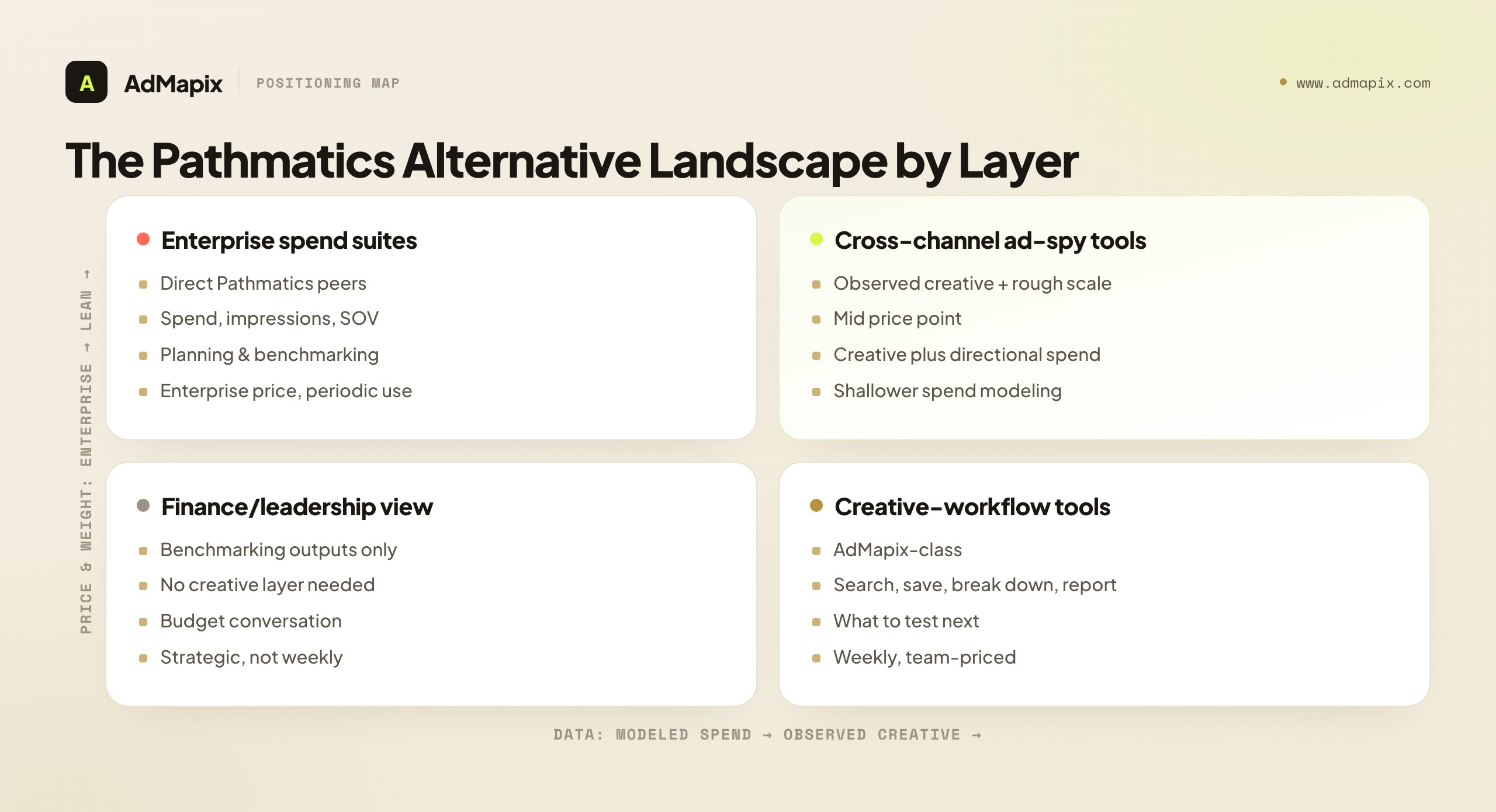Screen dimensions: 1496x812
Task: Click the Enterprise price, periodic use item
Action: click(x=286, y=391)
